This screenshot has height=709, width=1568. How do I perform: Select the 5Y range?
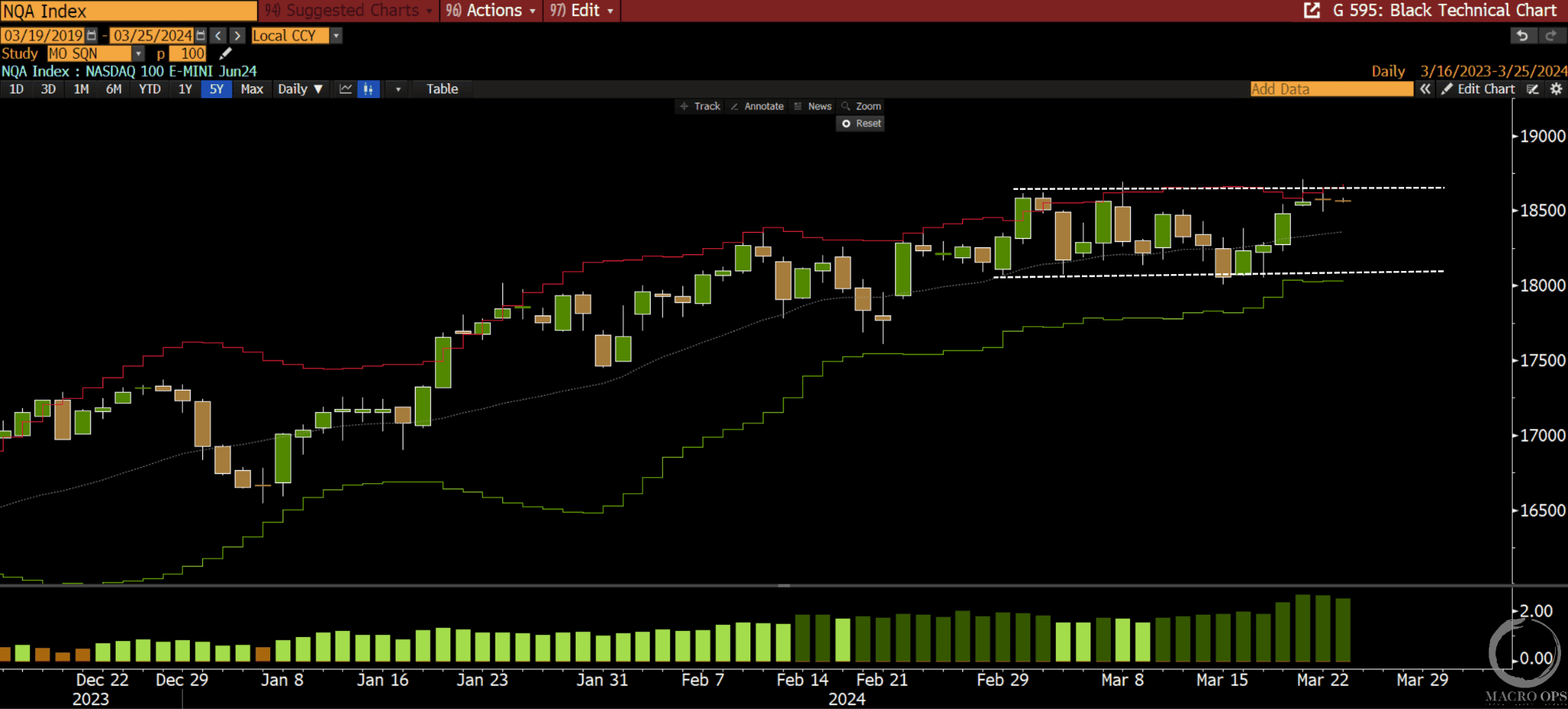coord(217,89)
